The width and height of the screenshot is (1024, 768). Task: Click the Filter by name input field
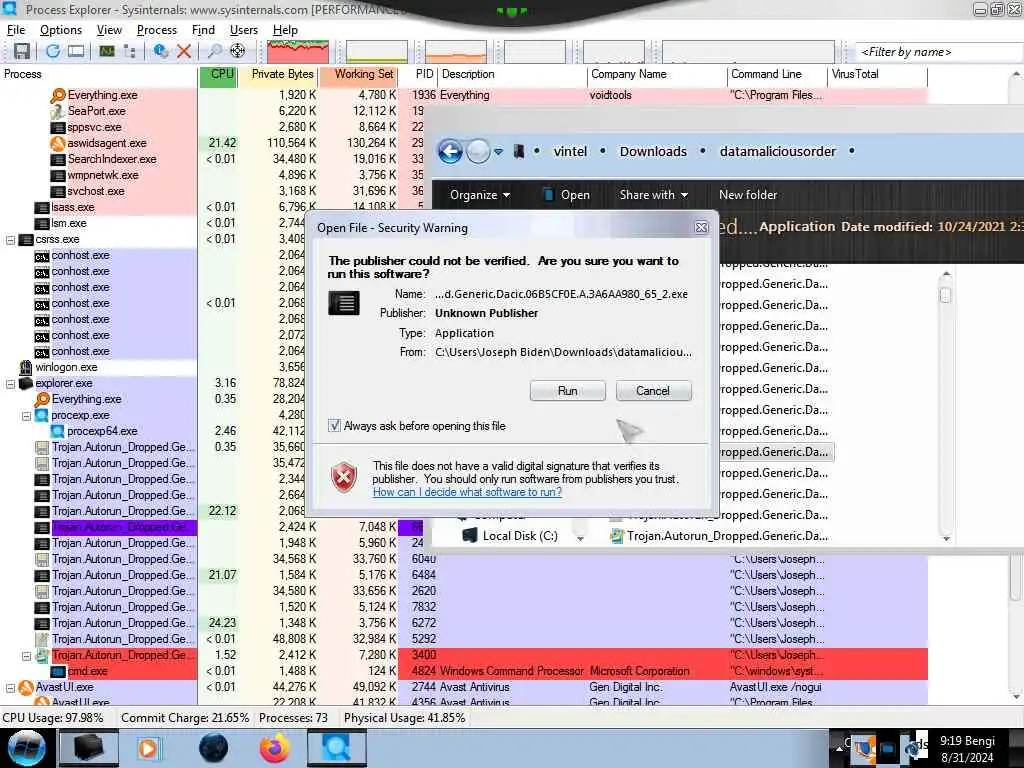(938, 52)
